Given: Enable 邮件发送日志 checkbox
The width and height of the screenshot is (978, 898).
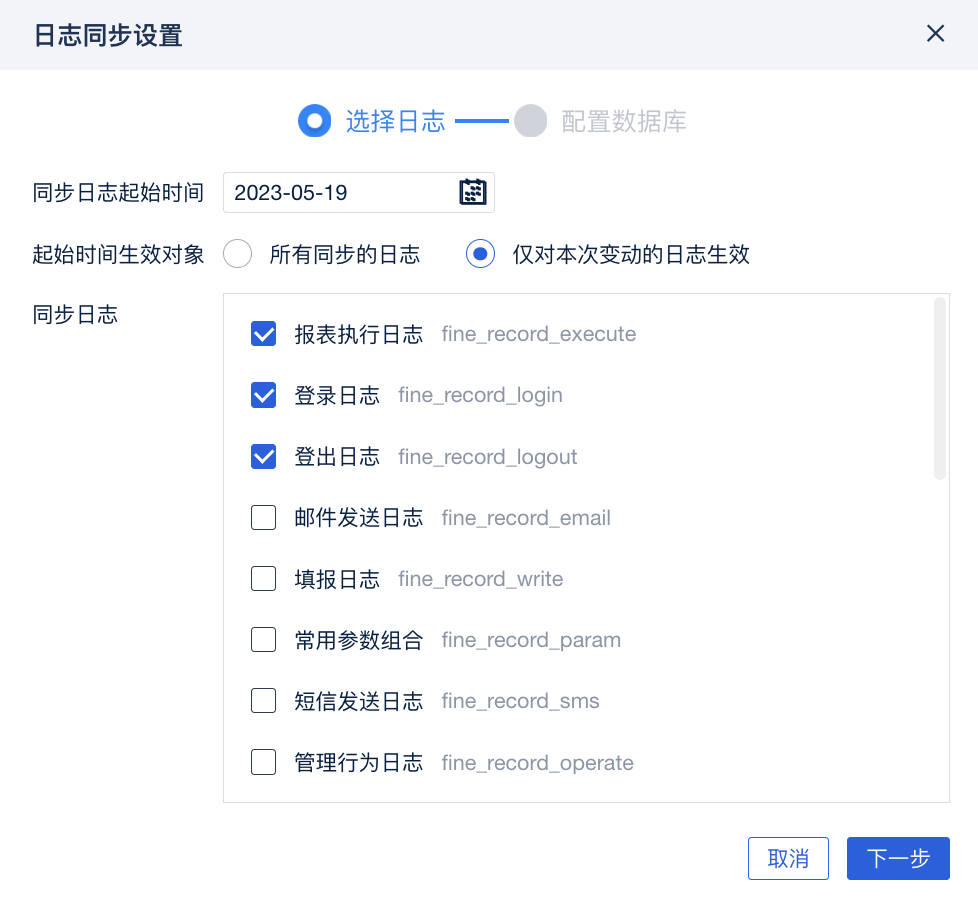Looking at the screenshot, I should [x=264, y=518].
